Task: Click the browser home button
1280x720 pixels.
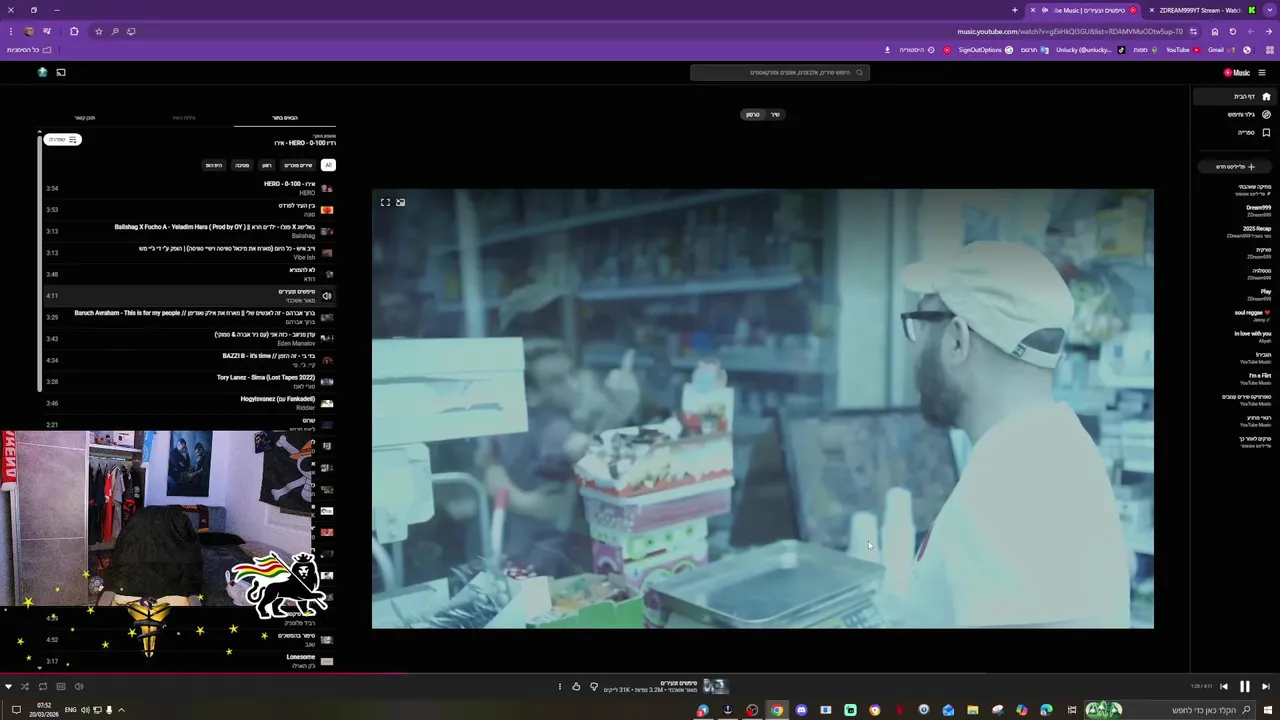Action: click(x=1215, y=31)
